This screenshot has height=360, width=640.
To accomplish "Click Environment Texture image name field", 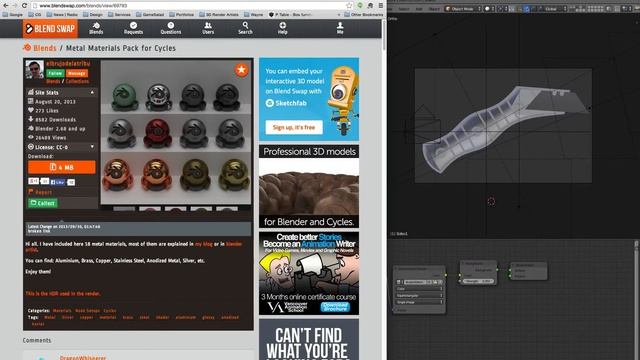I will (x=414, y=282).
